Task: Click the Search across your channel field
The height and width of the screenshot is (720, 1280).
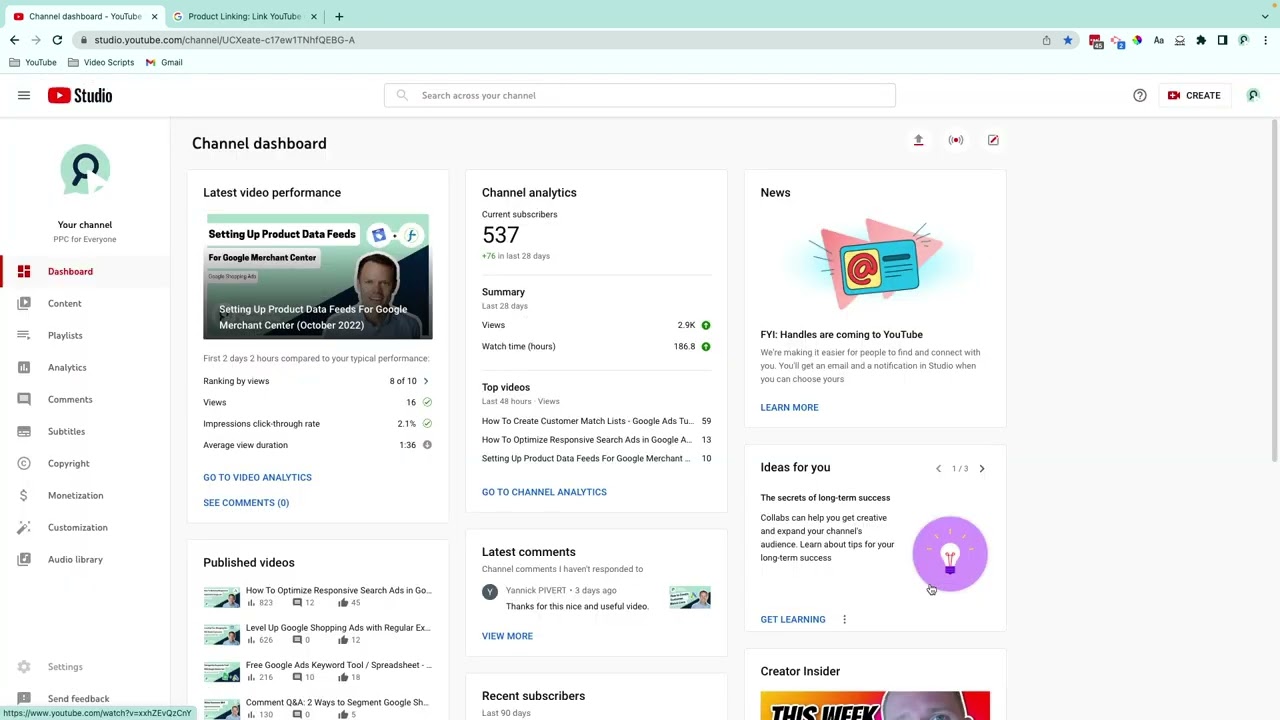Action: coord(640,95)
